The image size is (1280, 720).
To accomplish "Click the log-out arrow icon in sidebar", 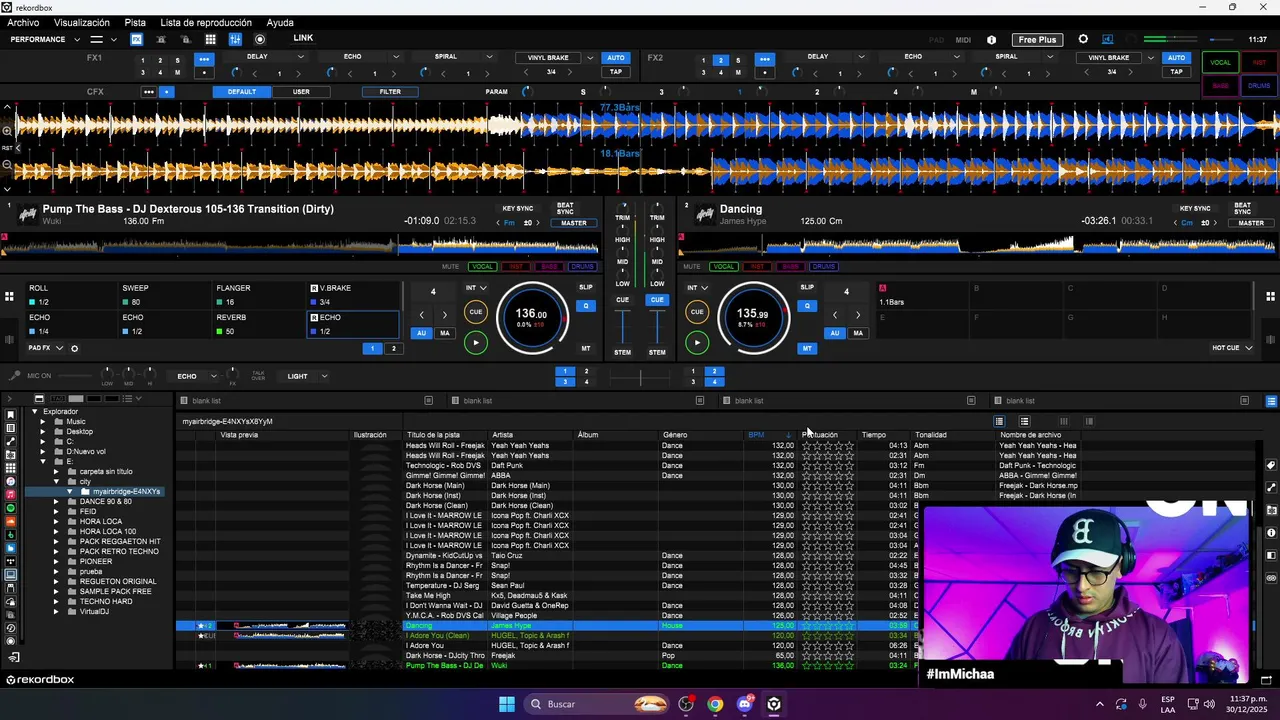I will click(14, 657).
